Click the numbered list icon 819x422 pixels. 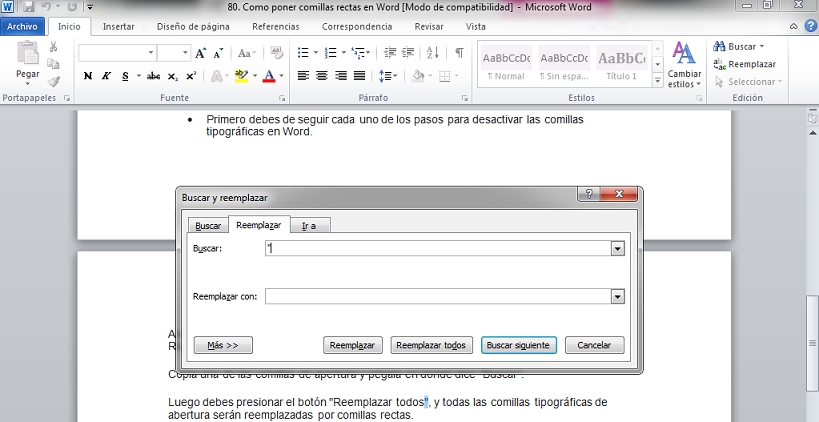tap(331, 53)
